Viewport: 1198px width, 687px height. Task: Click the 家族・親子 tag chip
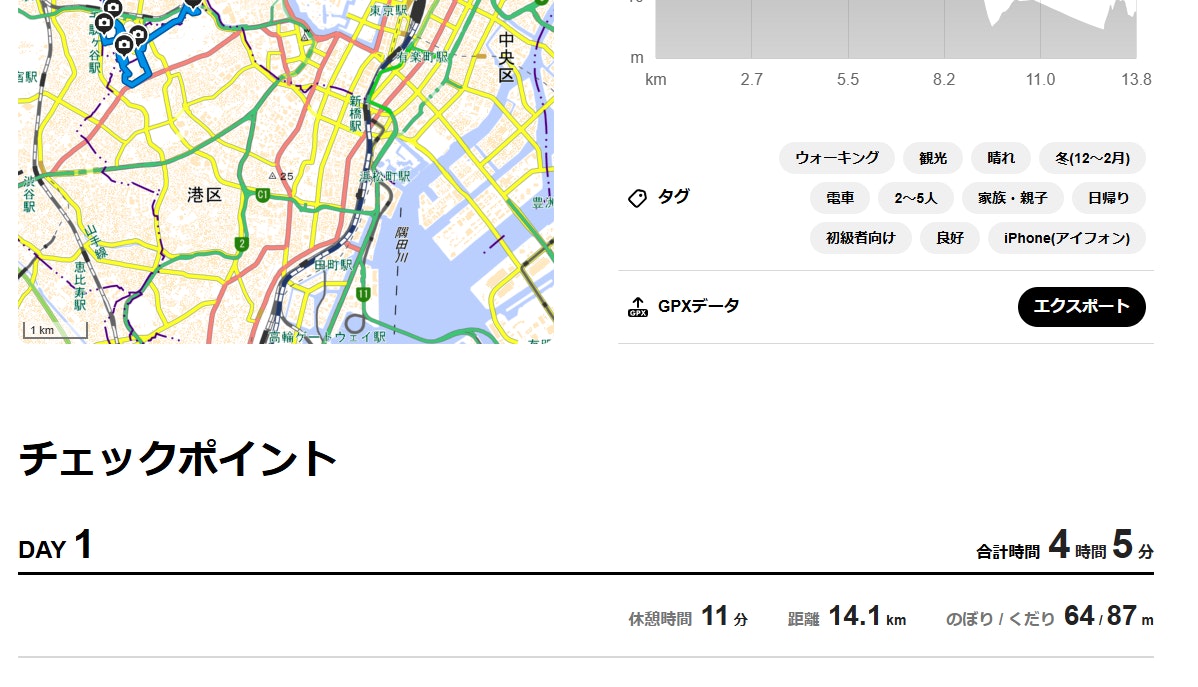[x=1012, y=198]
